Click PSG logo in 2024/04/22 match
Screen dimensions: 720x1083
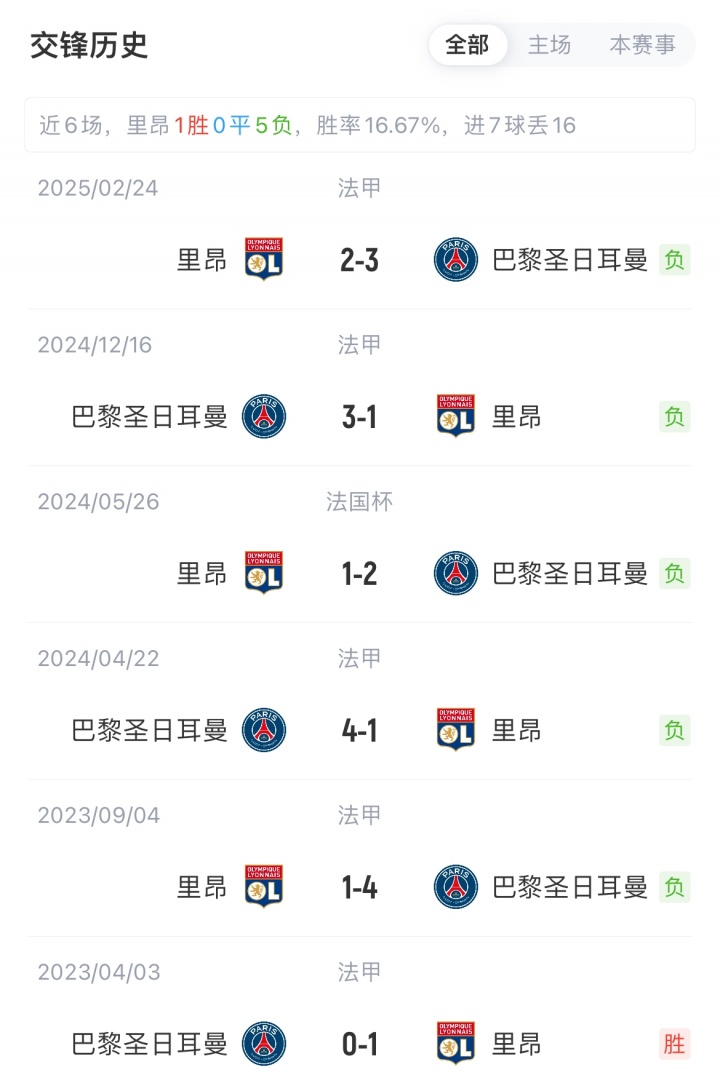pyautogui.click(x=264, y=730)
